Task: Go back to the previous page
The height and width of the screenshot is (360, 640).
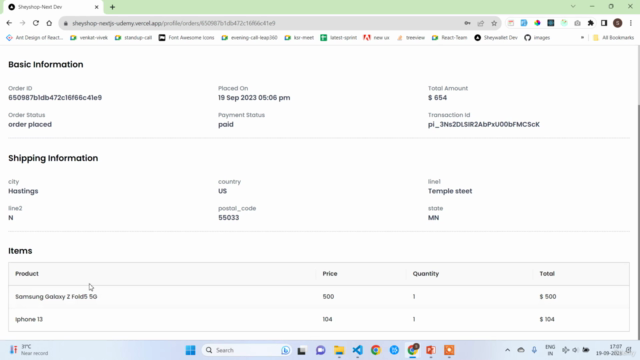Action: (x=9, y=23)
